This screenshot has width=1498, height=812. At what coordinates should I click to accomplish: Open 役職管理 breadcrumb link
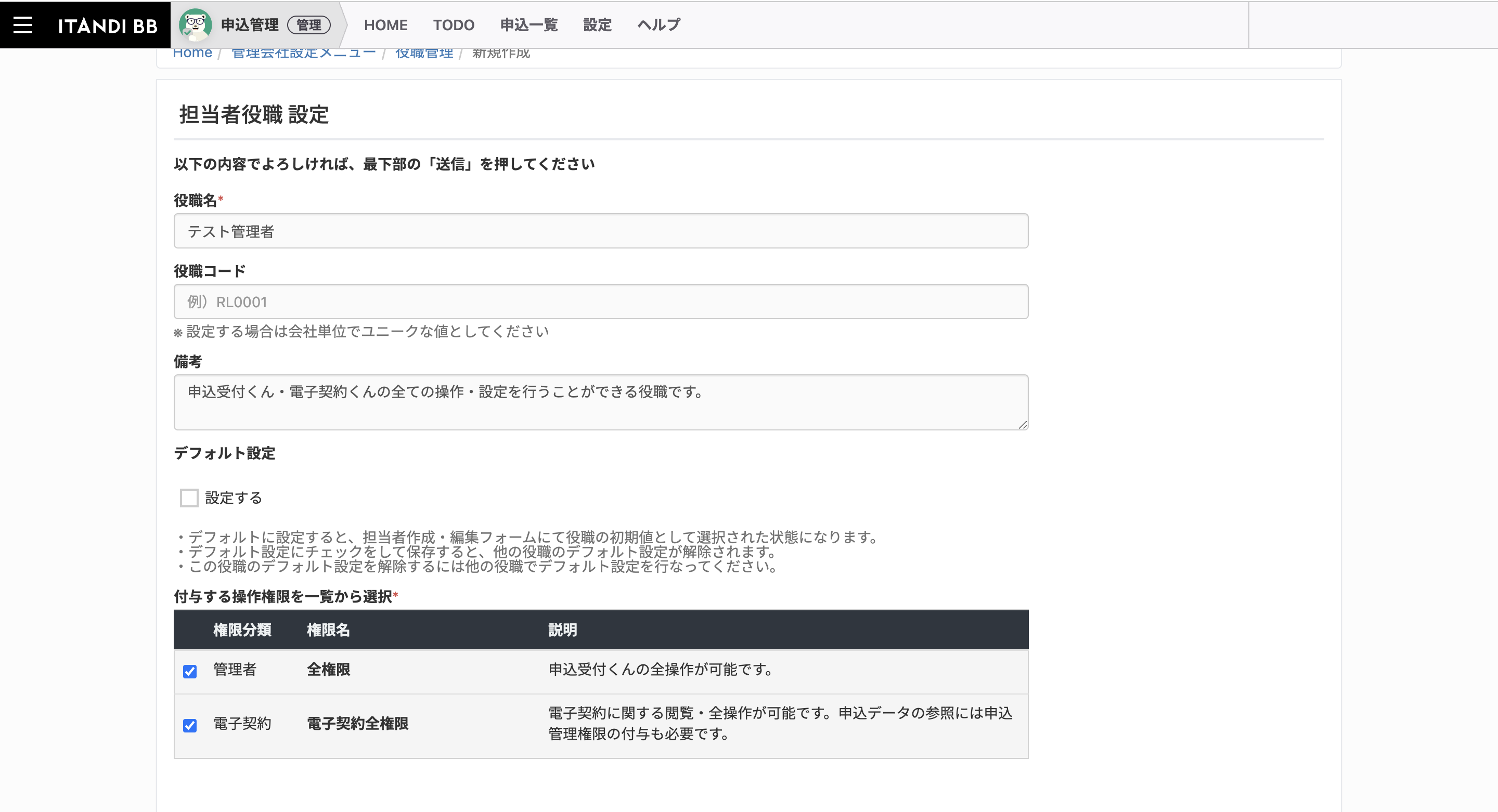tap(424, 53)
